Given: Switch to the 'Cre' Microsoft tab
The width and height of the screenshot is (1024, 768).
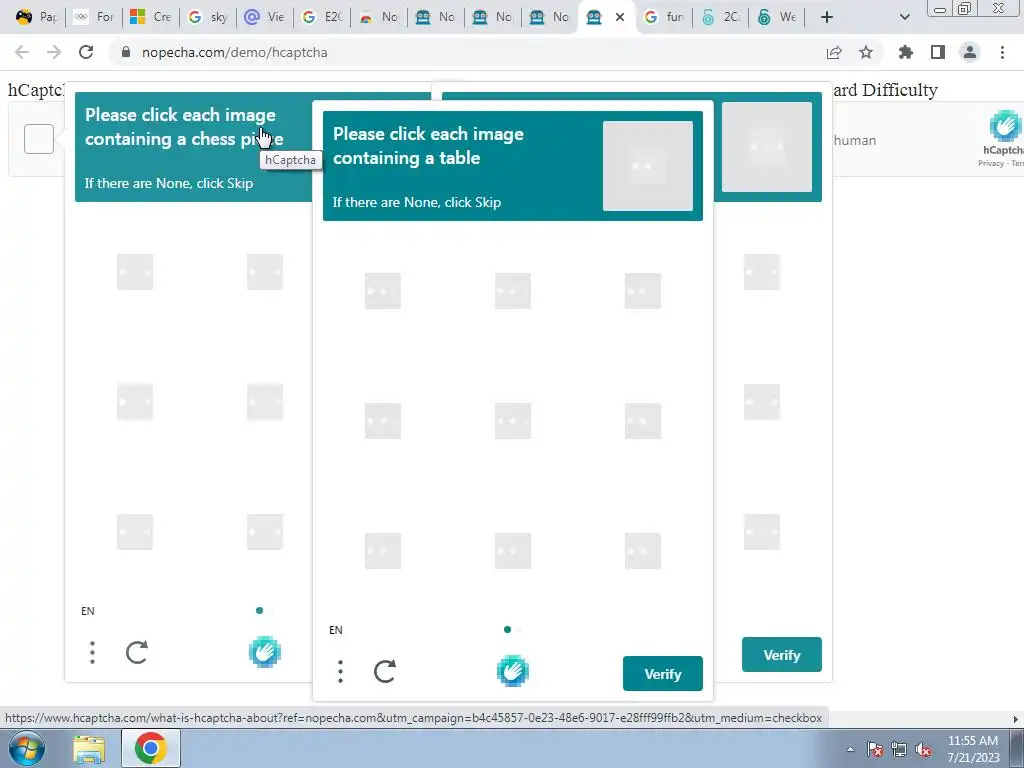Looking at the screenshot, I should 150,17.
